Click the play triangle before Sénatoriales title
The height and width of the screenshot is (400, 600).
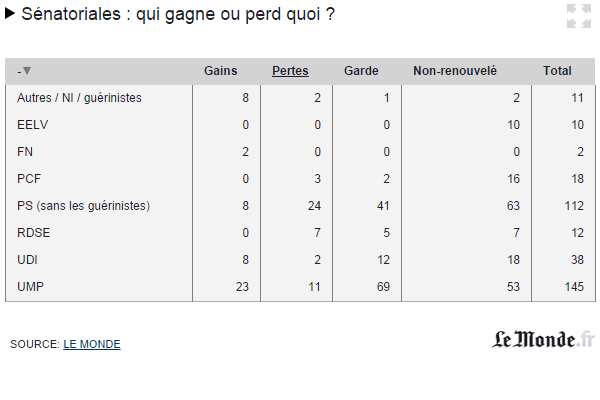pos(10,14)
